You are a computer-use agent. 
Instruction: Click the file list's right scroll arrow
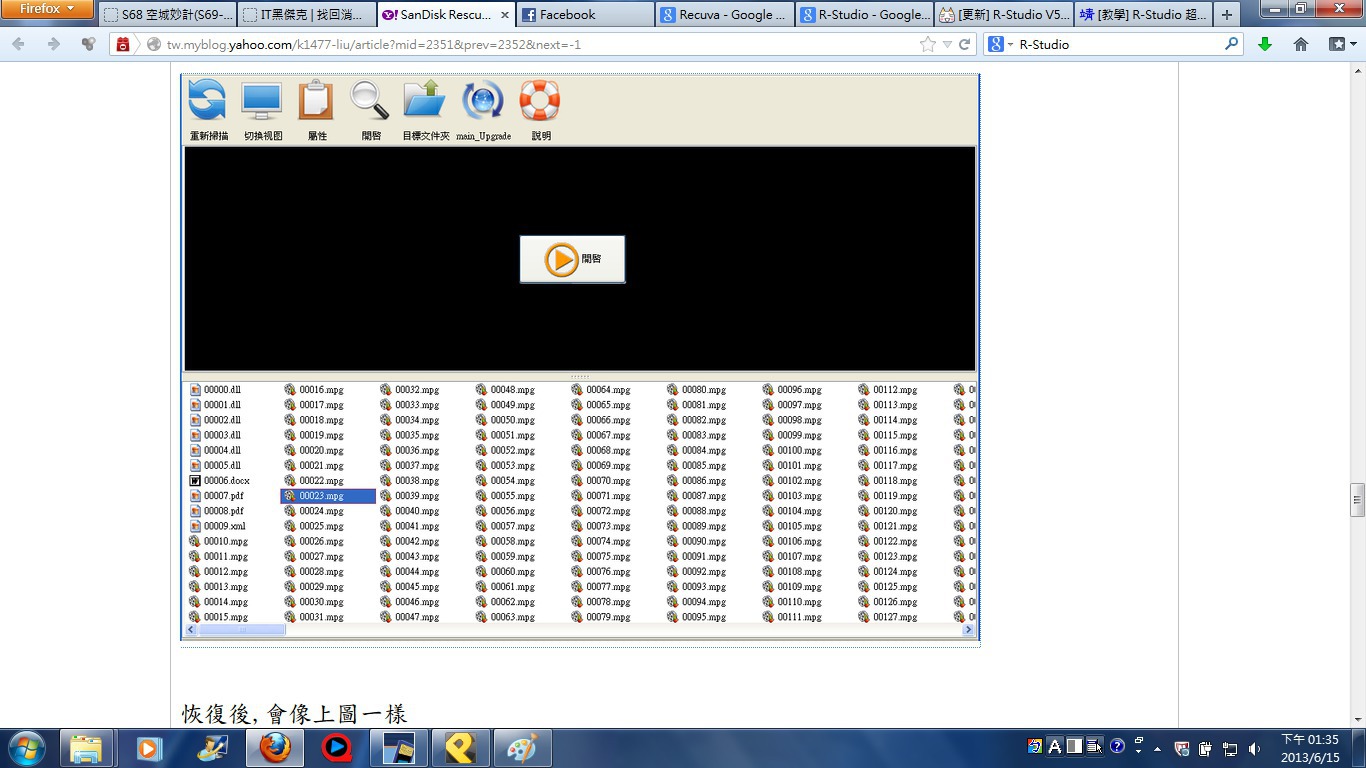[968, 630]
